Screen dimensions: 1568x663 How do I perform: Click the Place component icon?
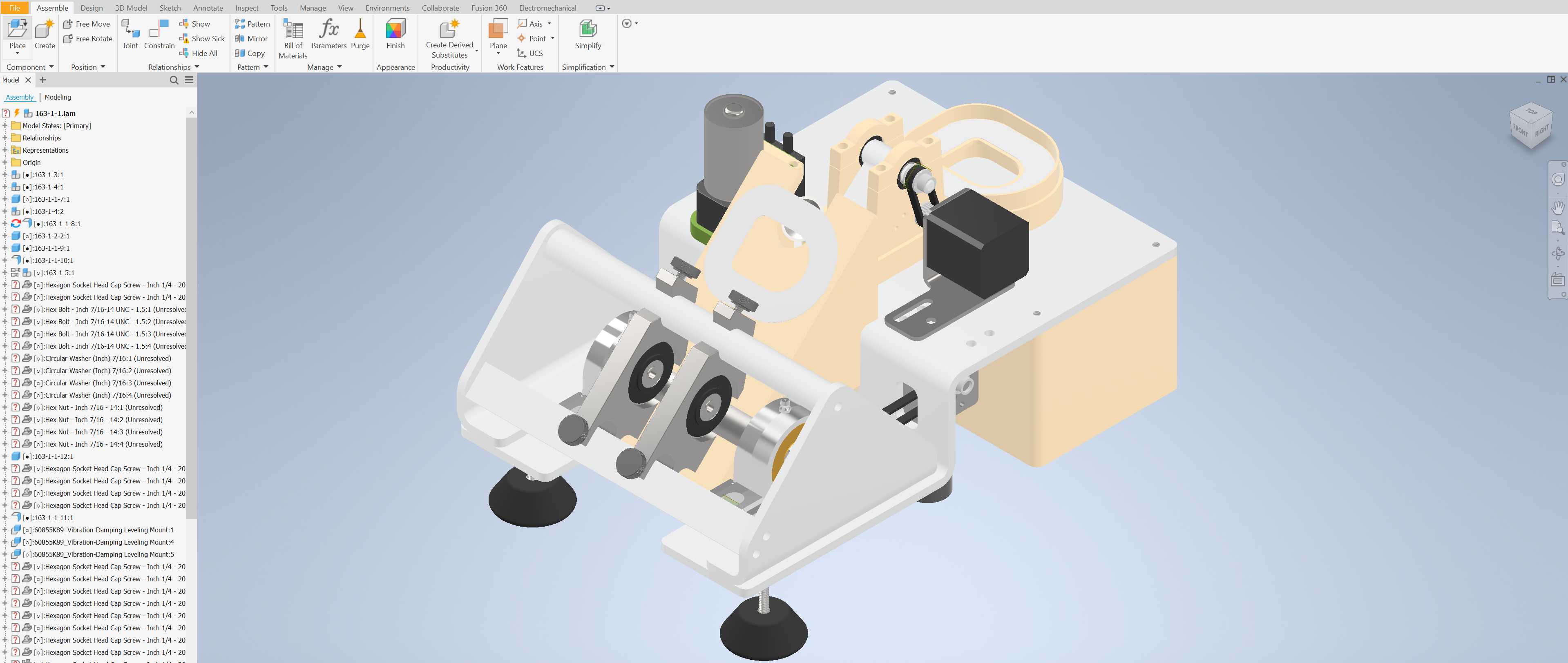pos(17,29)
